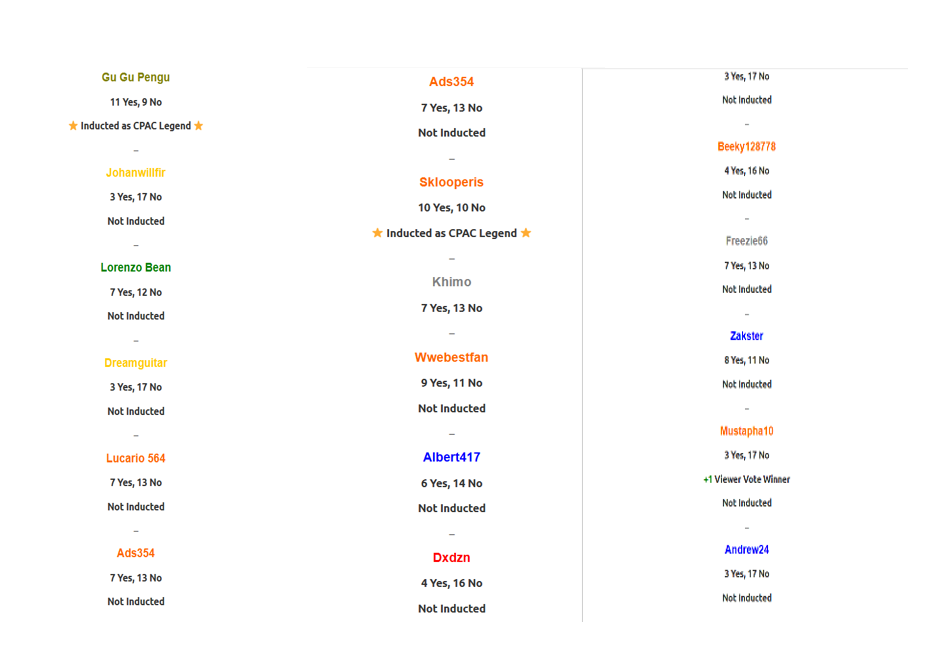Click the star left of Sklooperis's Legend label
This screenshot has height=655, width=926.
(377, 233)
